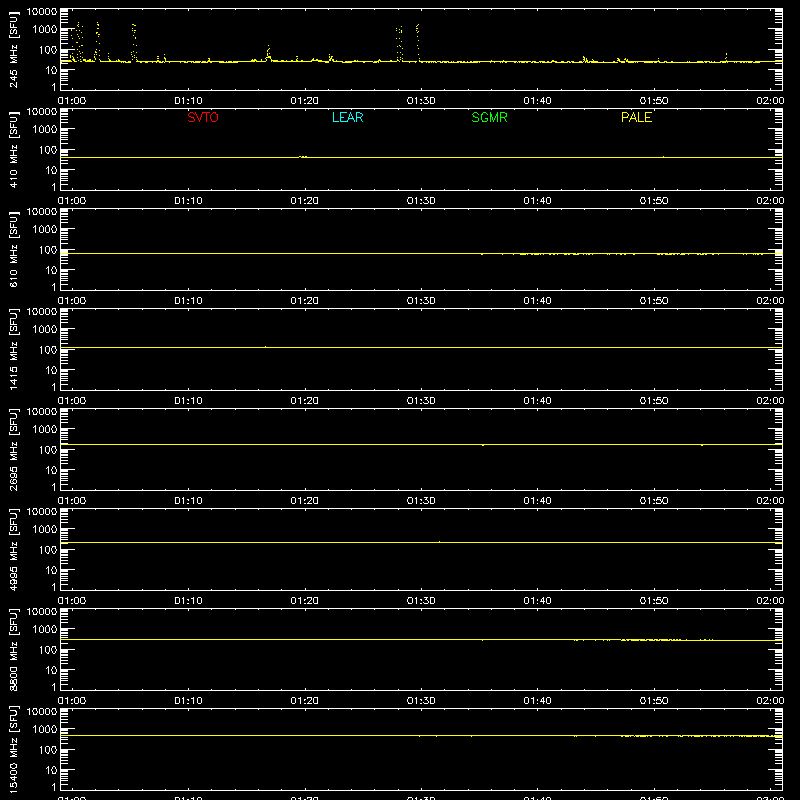Click the 01:30 tick label under the 1415 MHz plot
The height and width of the screenshot is (800, 800).
click(x=421, y=401)
